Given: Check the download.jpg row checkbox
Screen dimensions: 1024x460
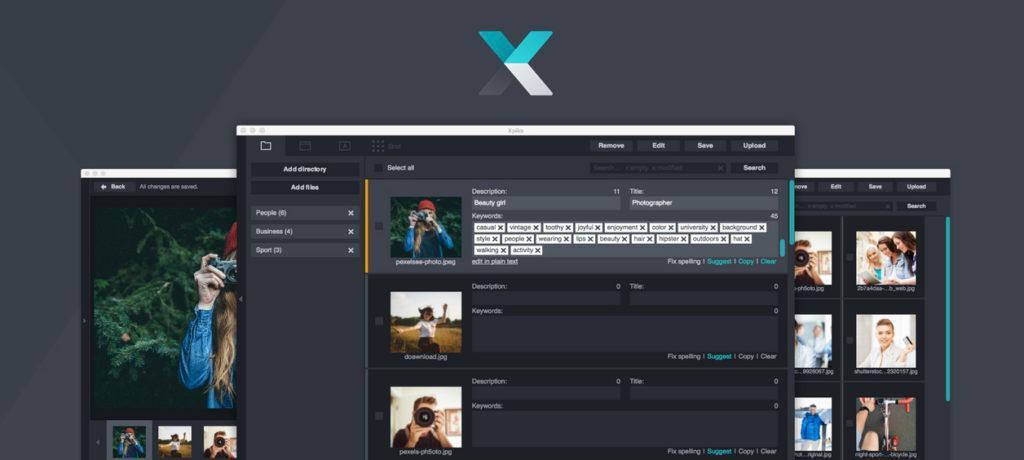Looking at the screenshot, I should 379,321.
